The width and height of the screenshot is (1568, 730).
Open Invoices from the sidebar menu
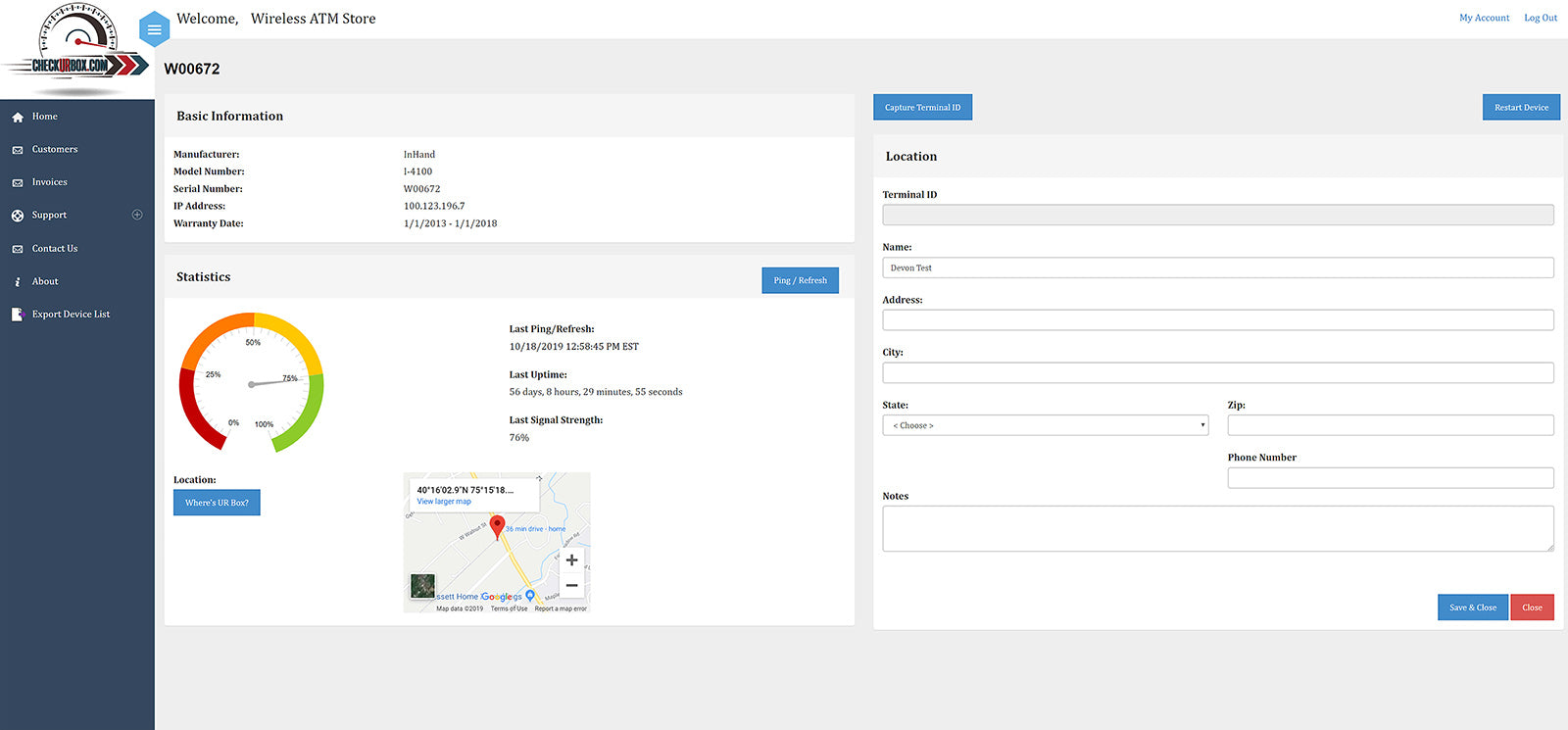pyautogui.click(x=49, y=182)
